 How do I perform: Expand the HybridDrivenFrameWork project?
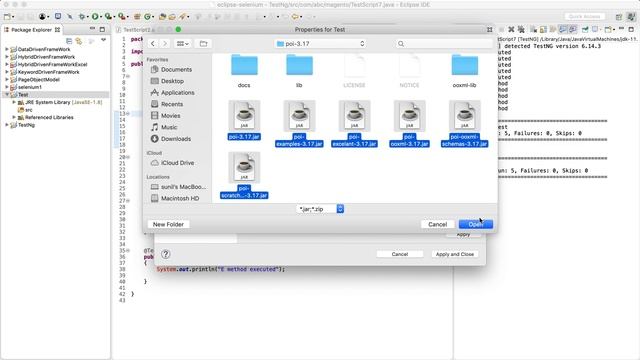(7, 57)
